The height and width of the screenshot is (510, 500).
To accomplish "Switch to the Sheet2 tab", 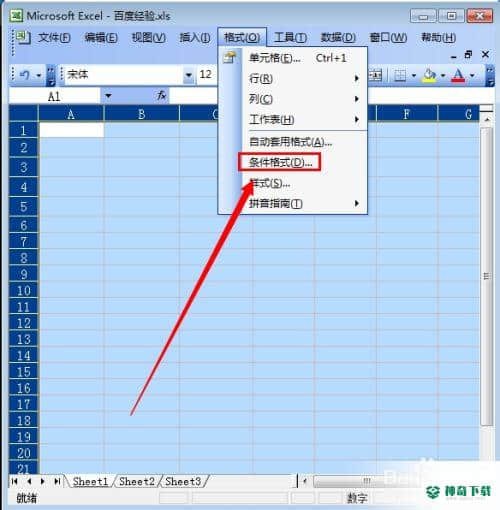I will point(137,481).
